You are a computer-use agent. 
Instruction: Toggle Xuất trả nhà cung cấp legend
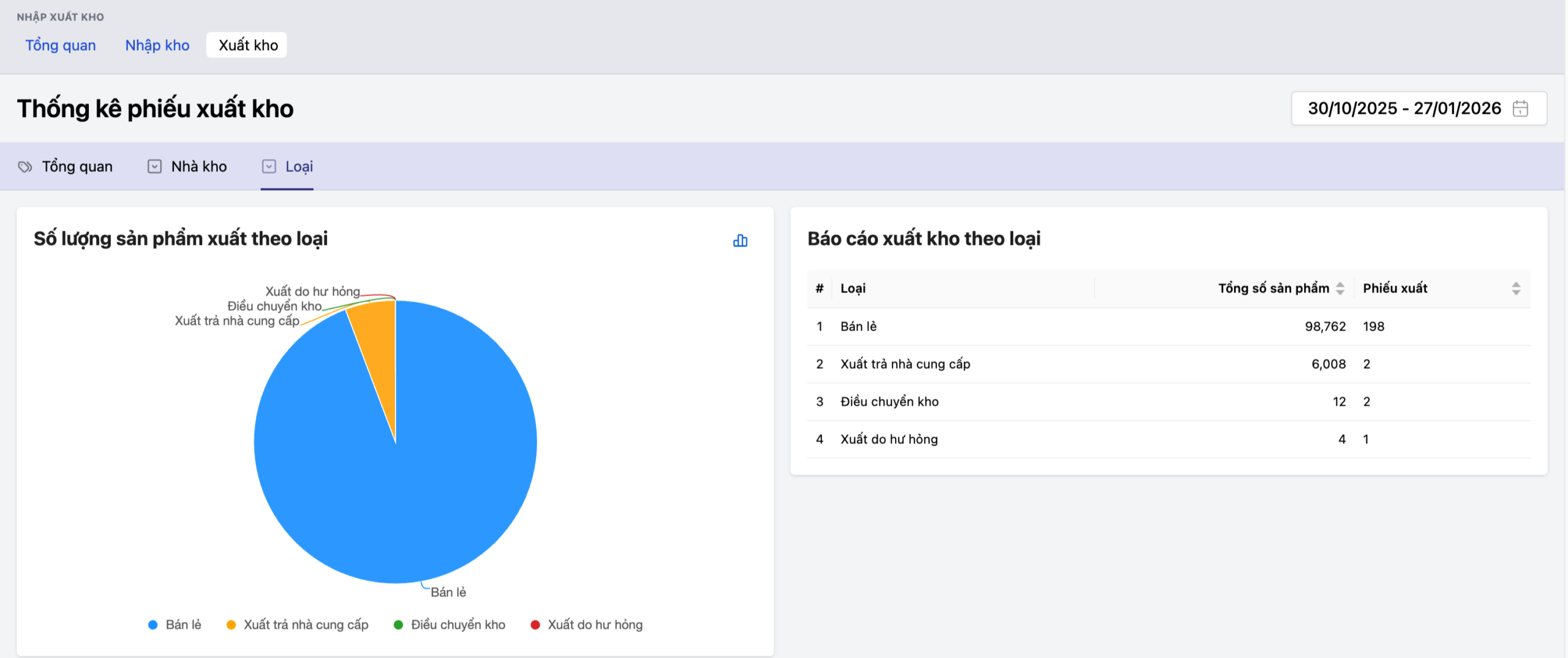(298, 624)
